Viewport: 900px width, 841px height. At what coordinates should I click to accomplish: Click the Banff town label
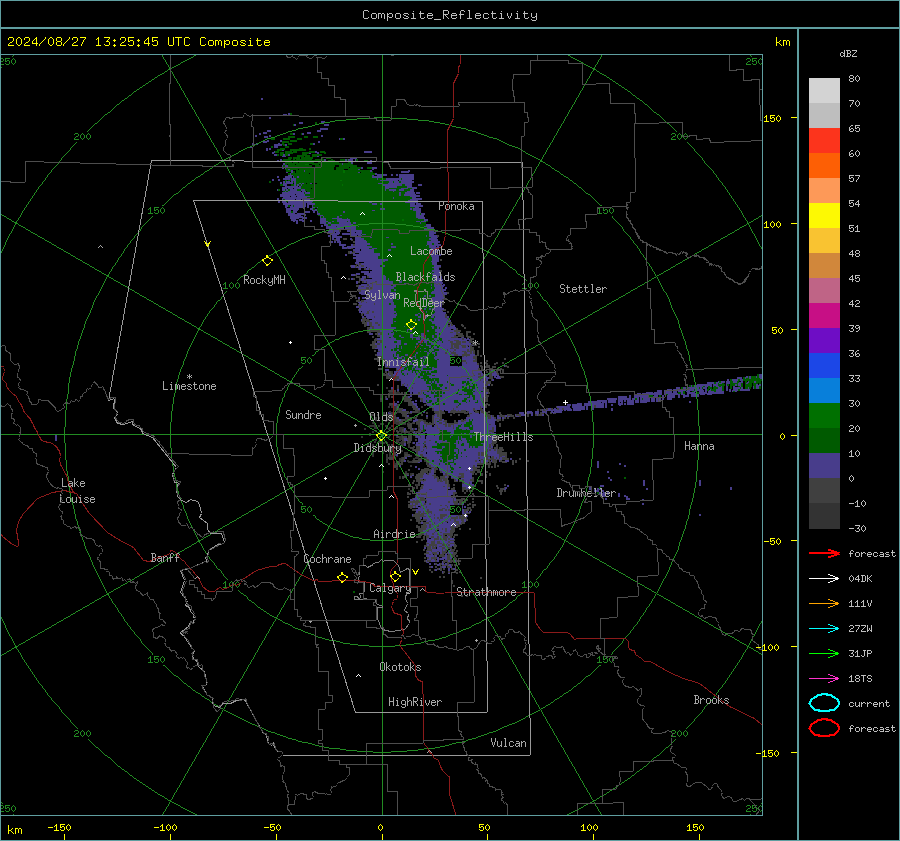pos(165,557)
